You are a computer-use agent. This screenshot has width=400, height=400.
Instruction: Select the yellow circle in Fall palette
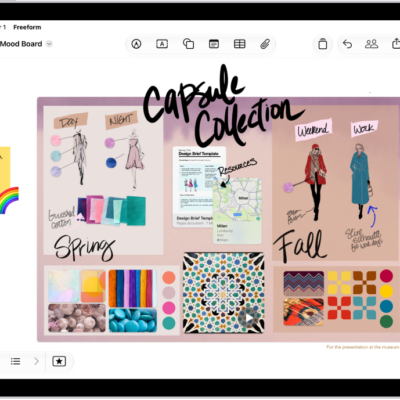tap(386, 291)
